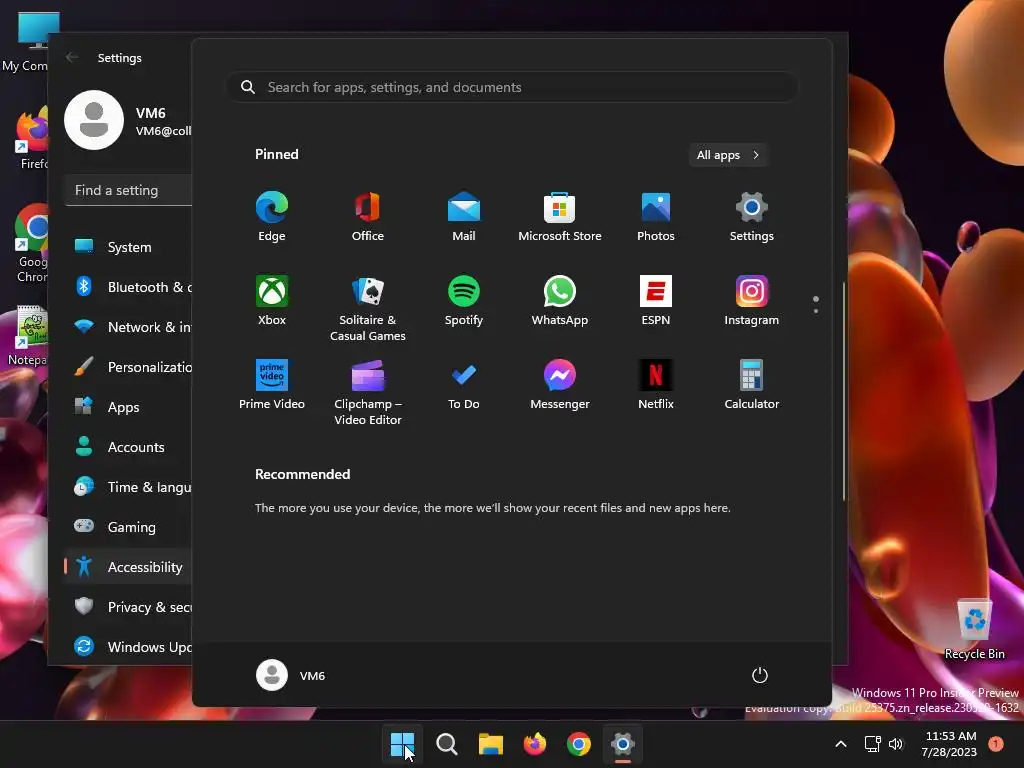Select System in Settings sidebar
Screen dimensions: 1024x768
point(128,247)
